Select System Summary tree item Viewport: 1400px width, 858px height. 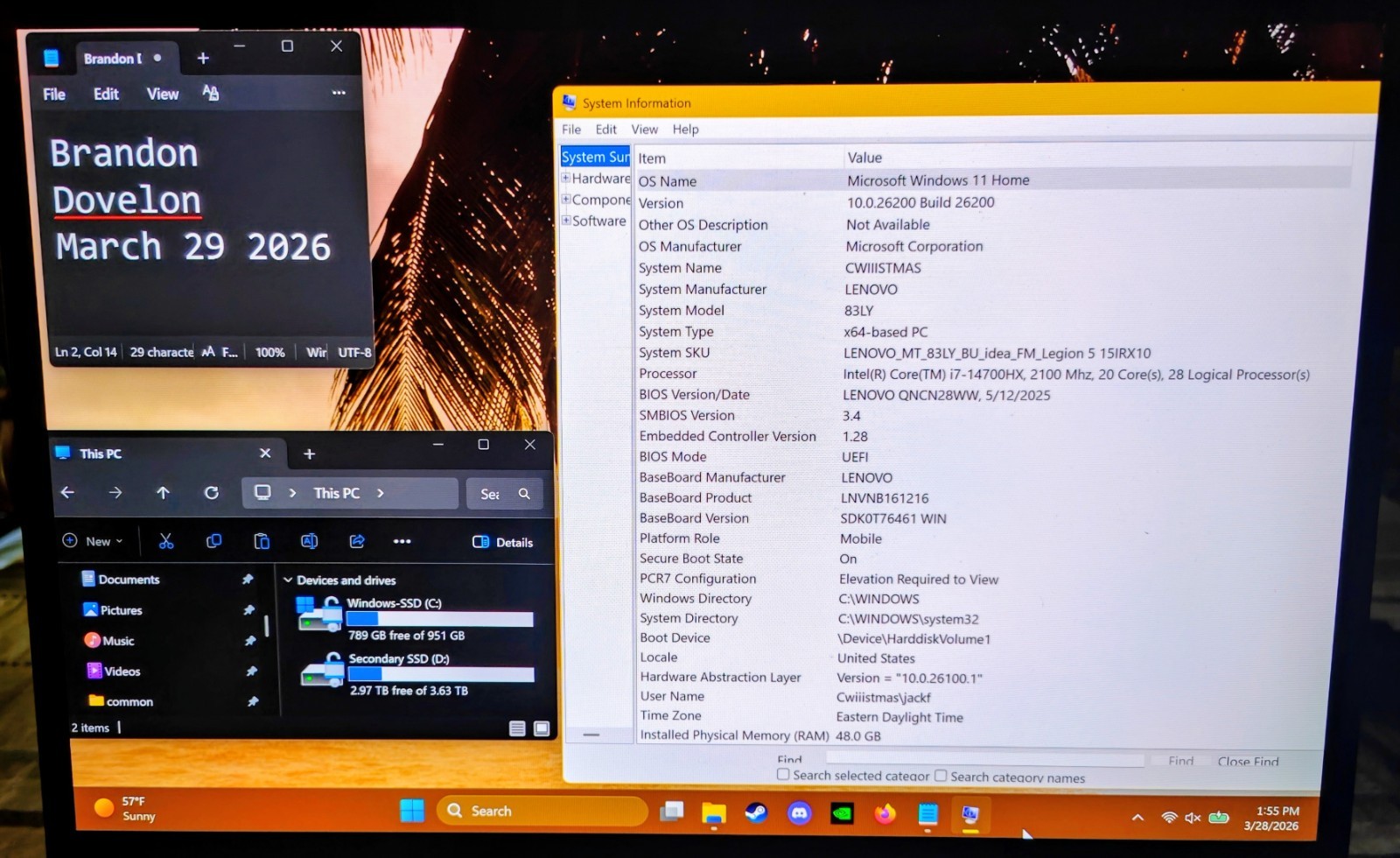(595, 157)
